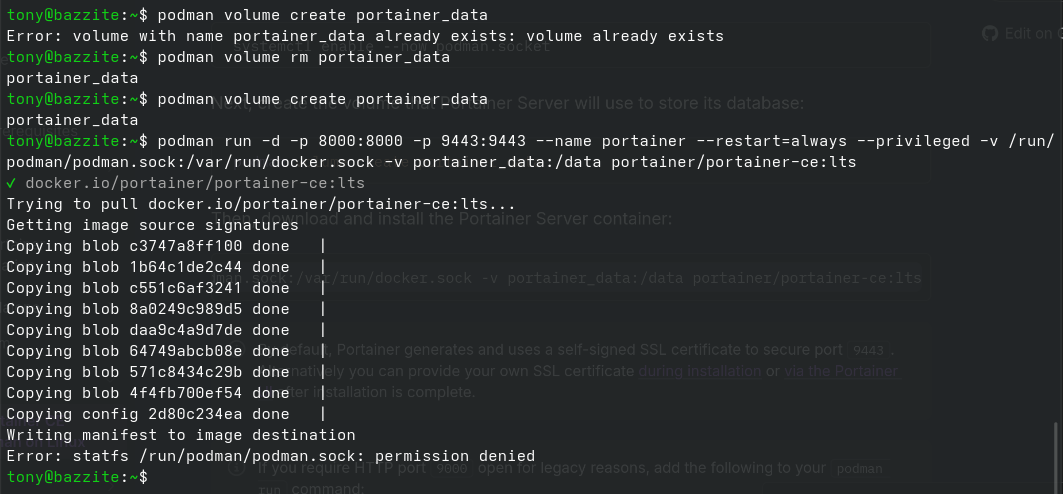Click the "Trying to pull docker.io" line
This screenshot has width=1063, height=494.
click(260, 204)
